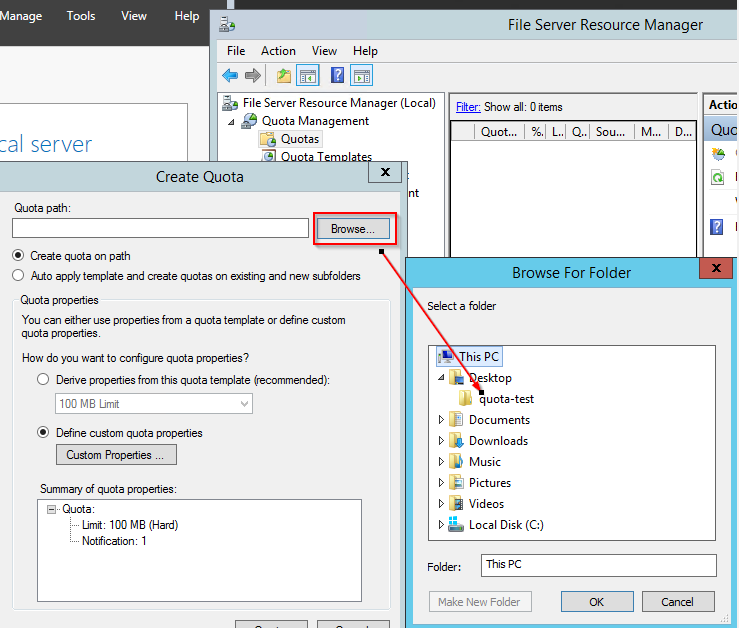Image resolution: width=739 pixels, height=628 pixels.
Task: Open Server Manager's Manage menu
Action: coord(21,16)
